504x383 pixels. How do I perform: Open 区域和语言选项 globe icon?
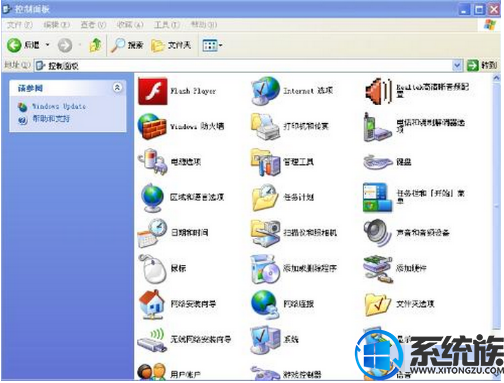click(152, 197)
